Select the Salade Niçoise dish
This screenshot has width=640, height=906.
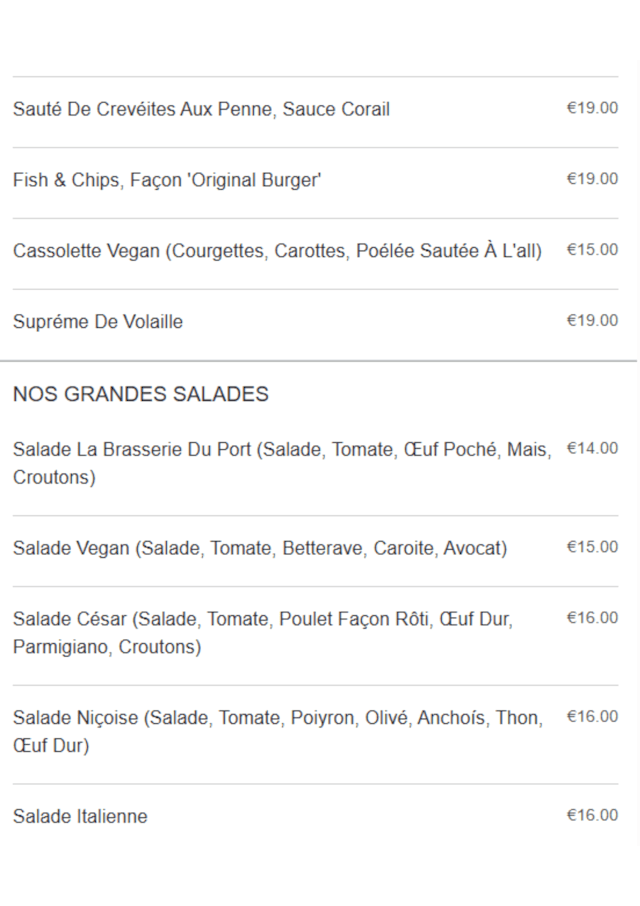point(277,731)
